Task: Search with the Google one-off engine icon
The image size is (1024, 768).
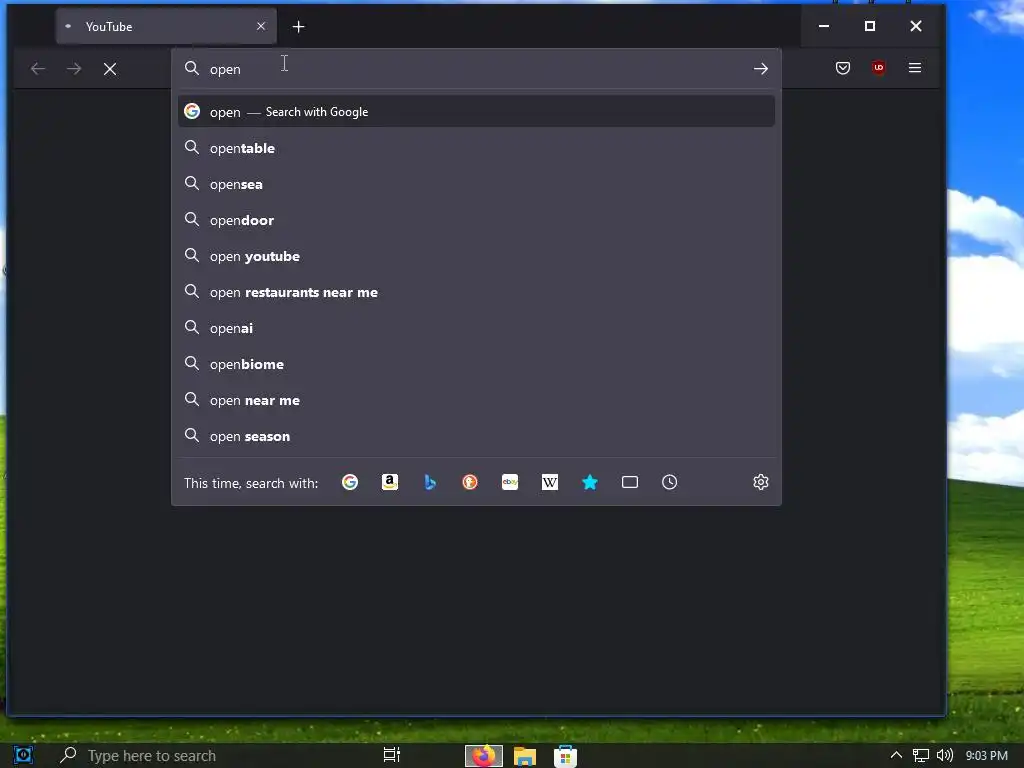Action: point(350,483)
